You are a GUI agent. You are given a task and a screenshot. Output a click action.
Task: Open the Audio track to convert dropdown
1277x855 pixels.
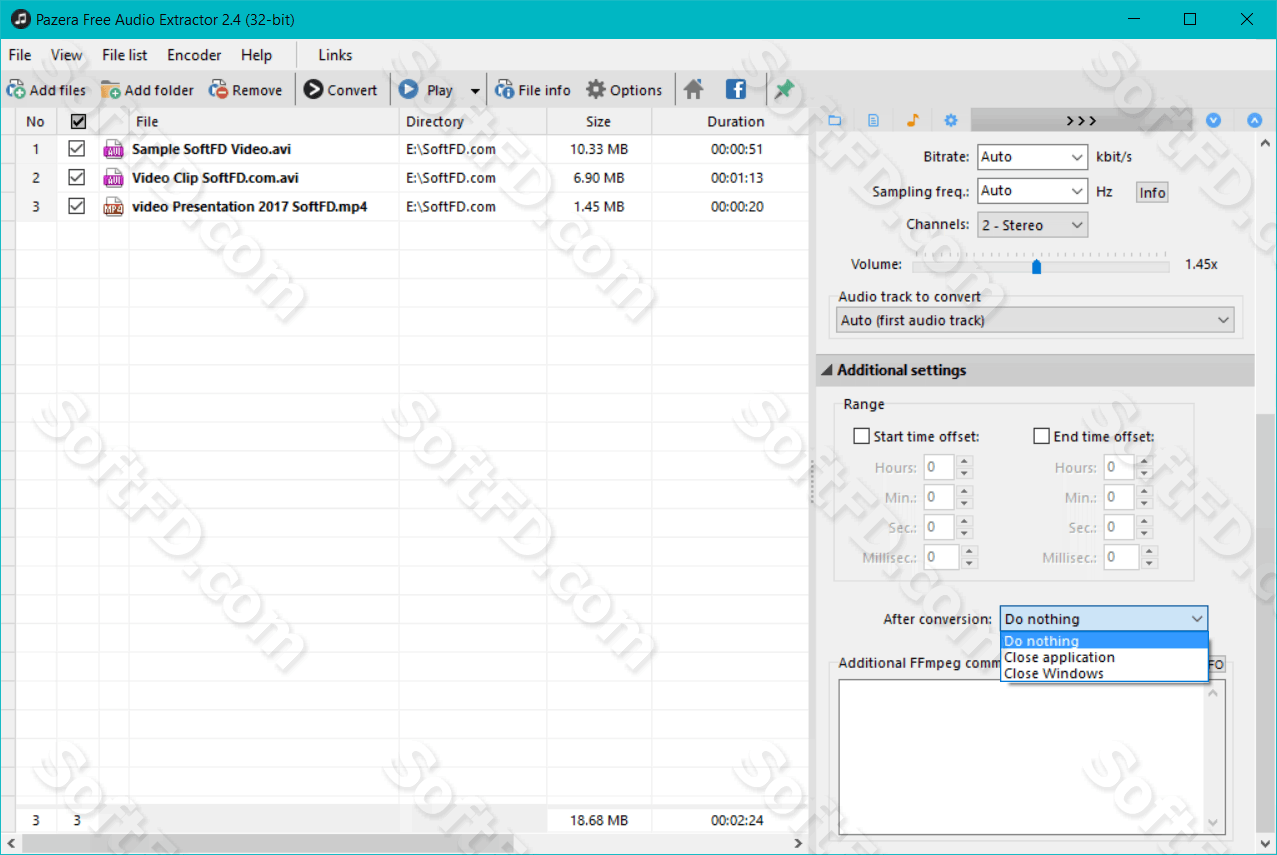(1035, 320)
